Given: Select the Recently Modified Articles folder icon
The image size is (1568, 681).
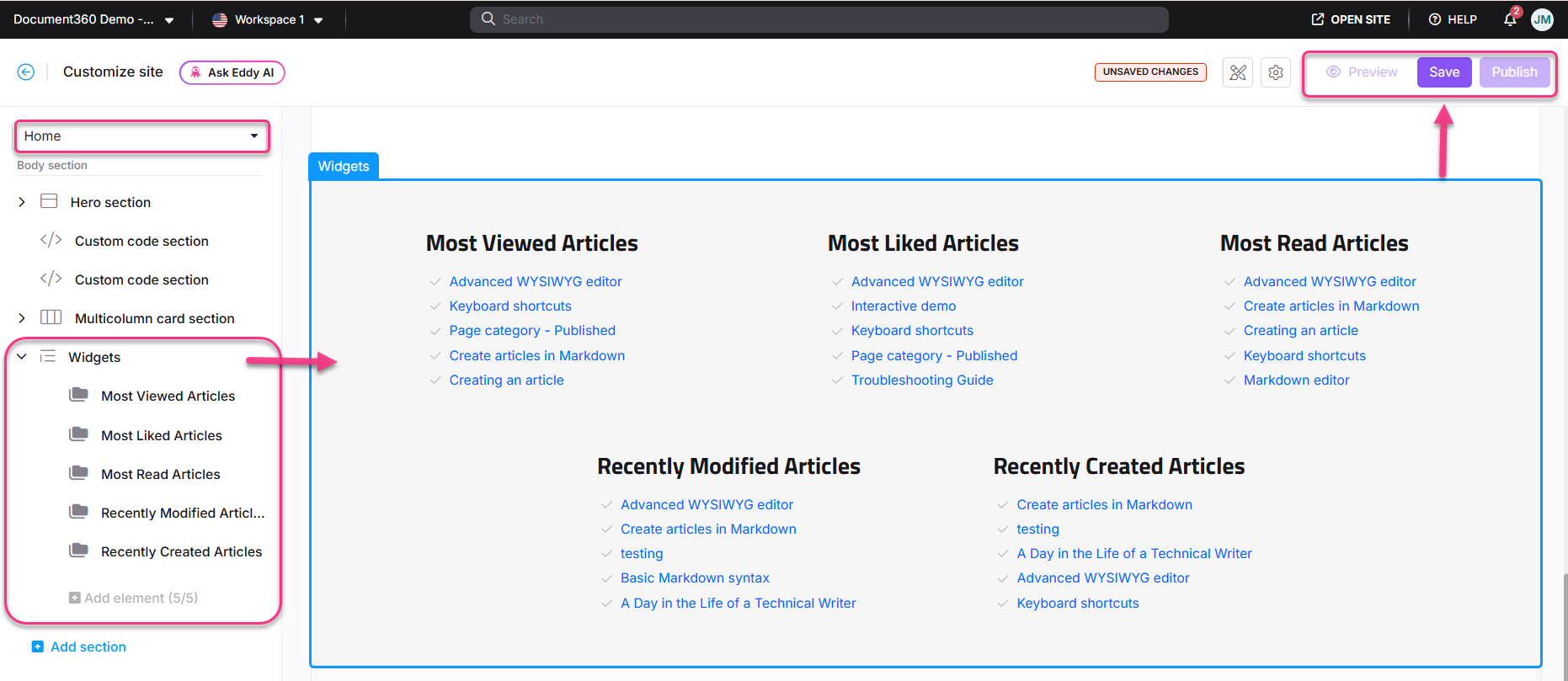Looking at the screenshot, I should tap(78, 512).
